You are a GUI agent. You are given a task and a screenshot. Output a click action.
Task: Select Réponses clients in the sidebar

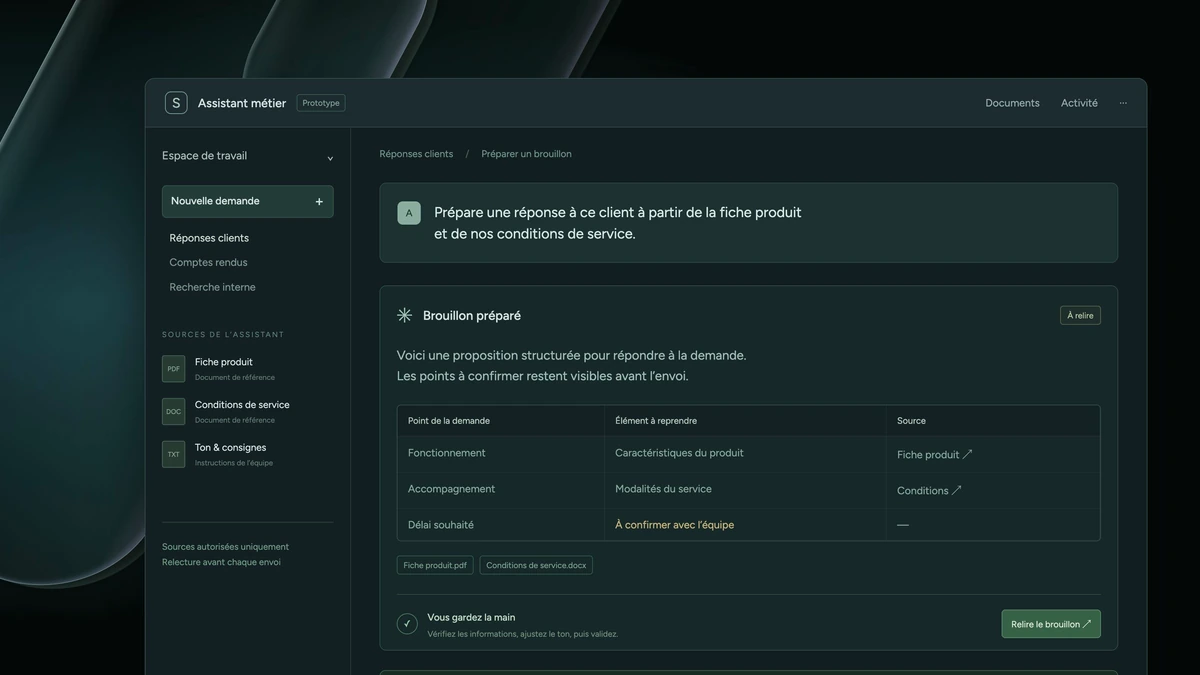pos(209,238)
